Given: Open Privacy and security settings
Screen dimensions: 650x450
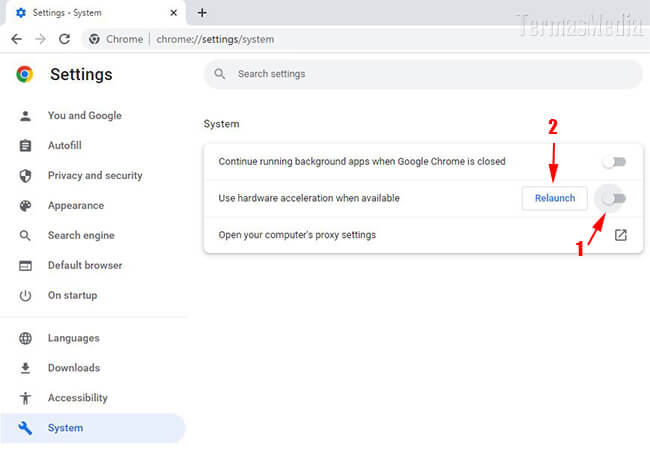Looking at the screenshot, I should [x=95, y=176].
